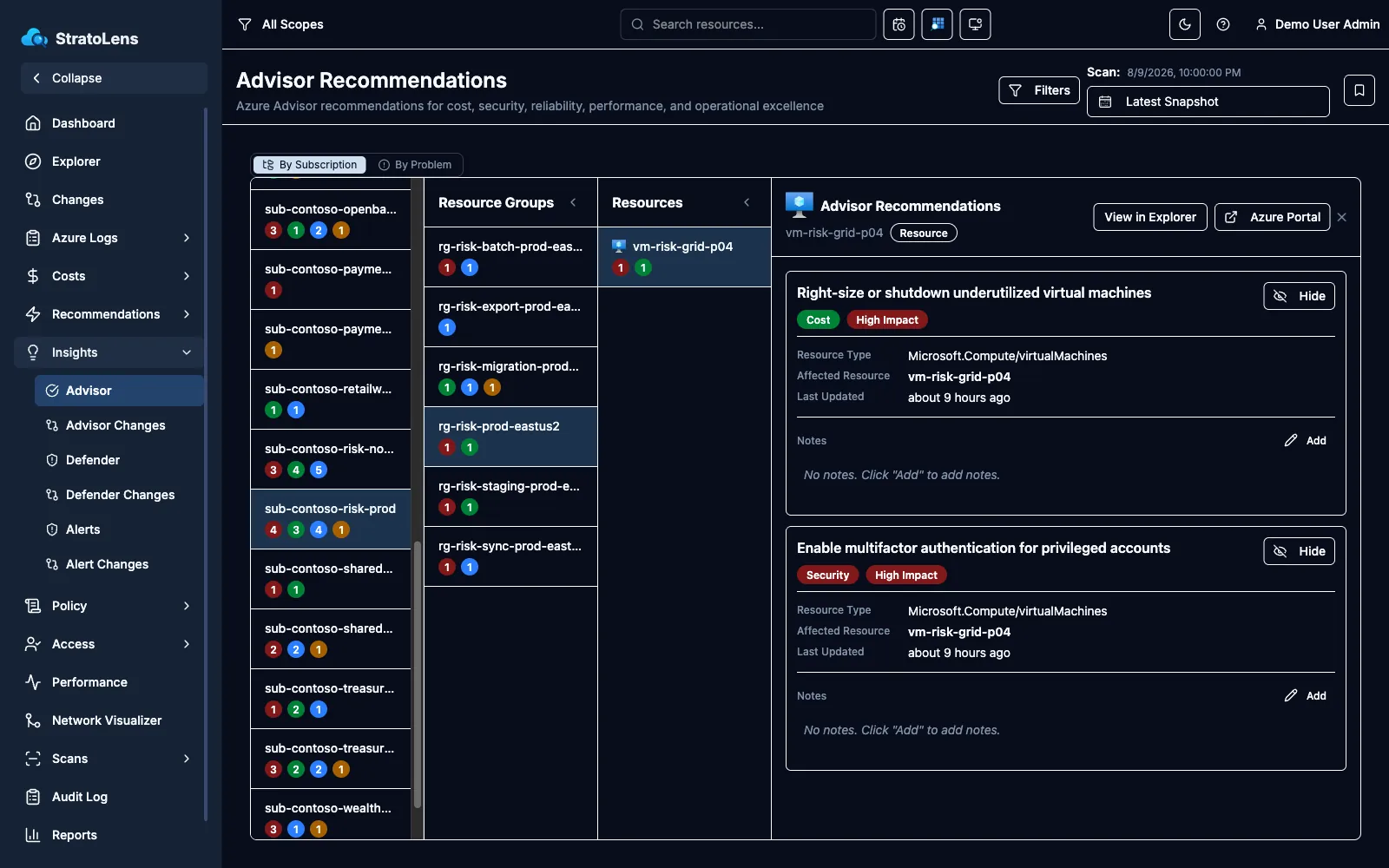Open resource in Azure Portal
The width and height of the screenshot is (1389, 868).
(1274, 217)
